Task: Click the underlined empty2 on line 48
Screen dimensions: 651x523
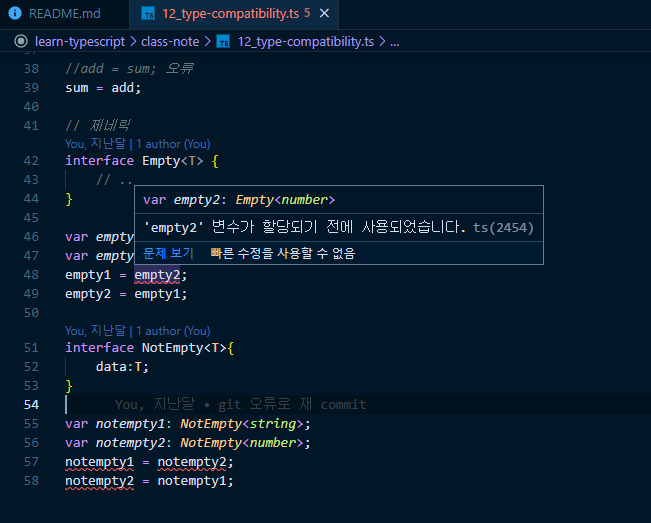Action: (158, 275)
